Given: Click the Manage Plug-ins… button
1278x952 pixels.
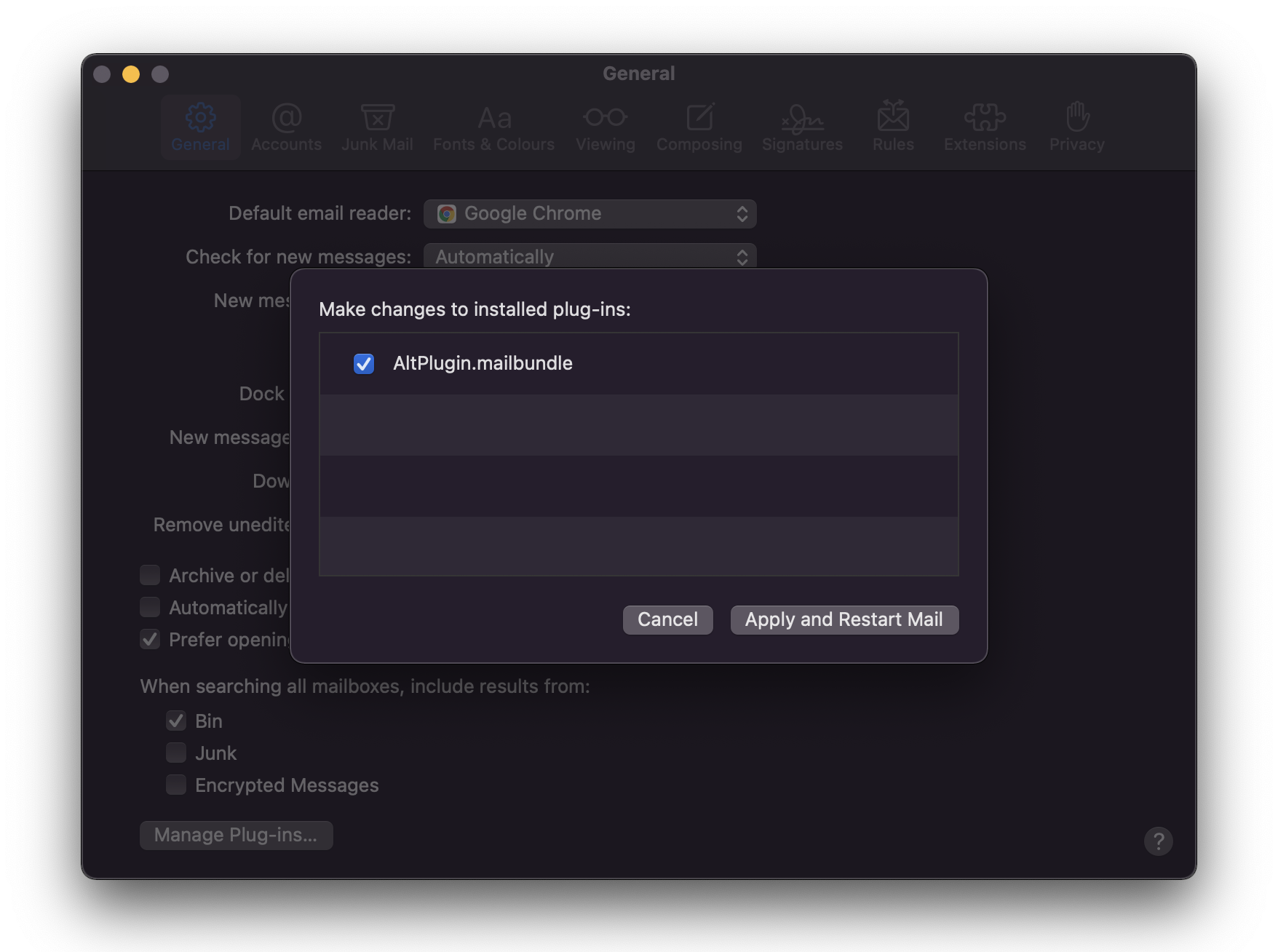Looking at the screenshot, I should [236, 835].
